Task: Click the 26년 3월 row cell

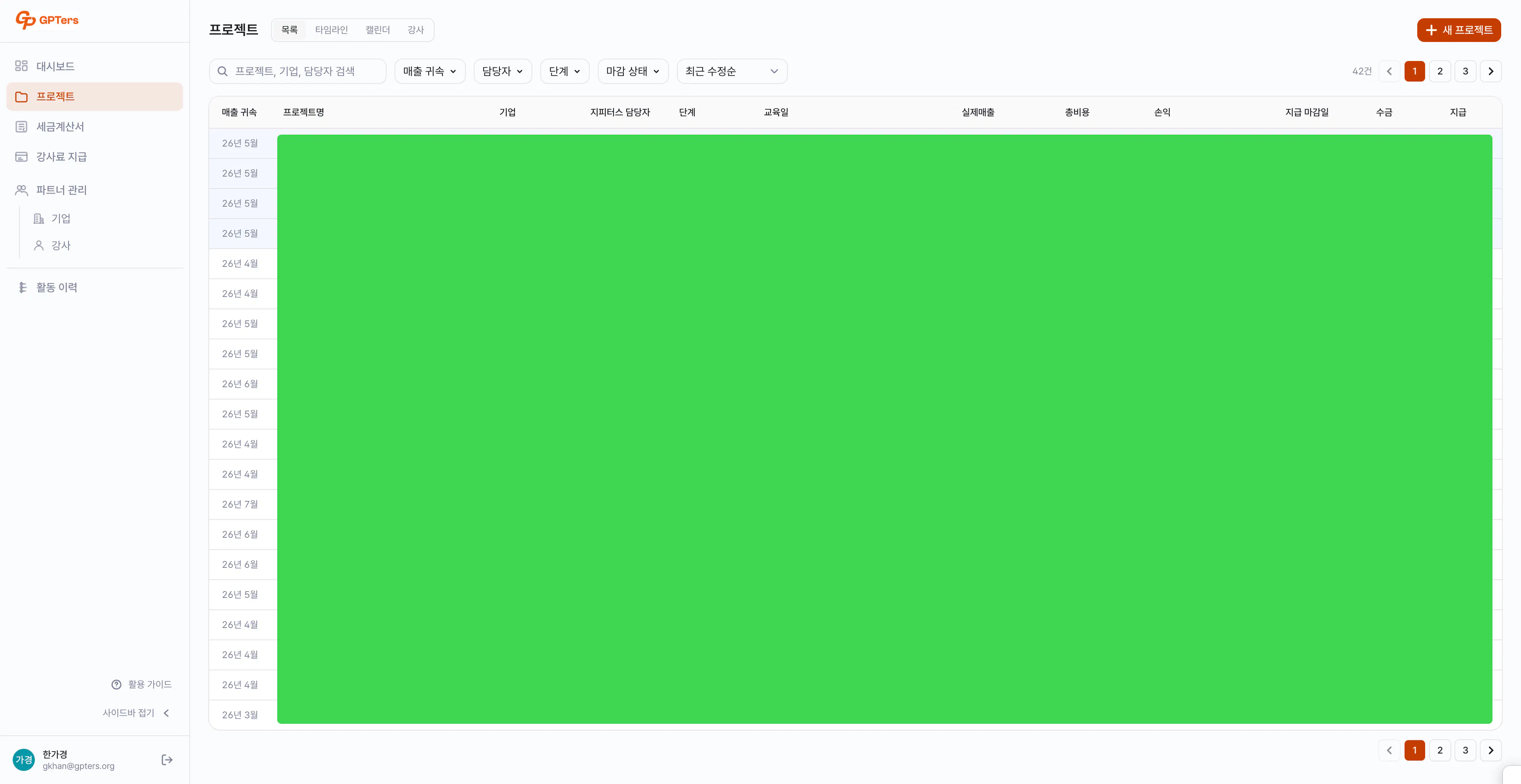Action: pos(240,715)
